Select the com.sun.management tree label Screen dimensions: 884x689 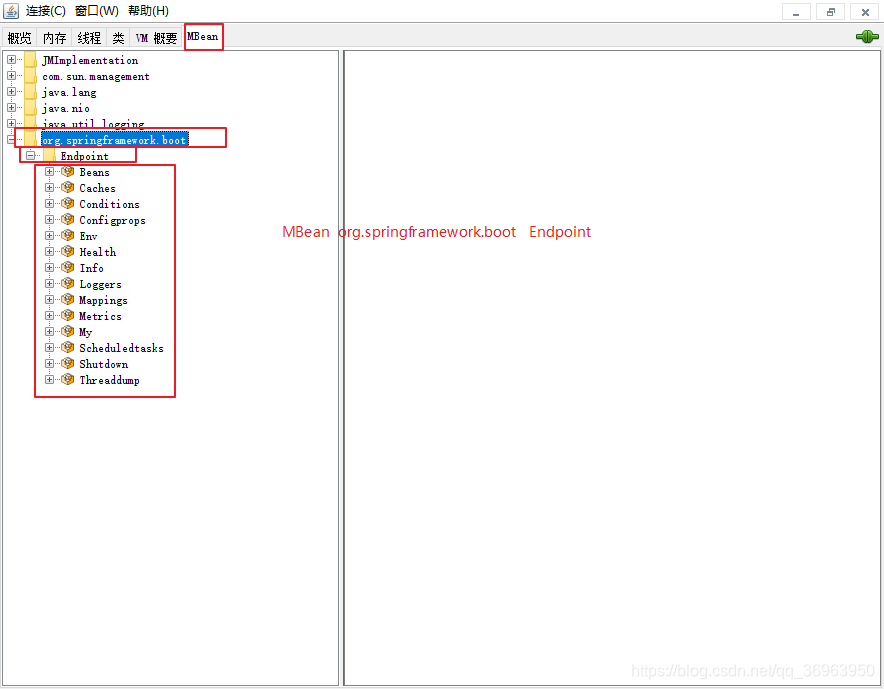[x=96, y=76]
